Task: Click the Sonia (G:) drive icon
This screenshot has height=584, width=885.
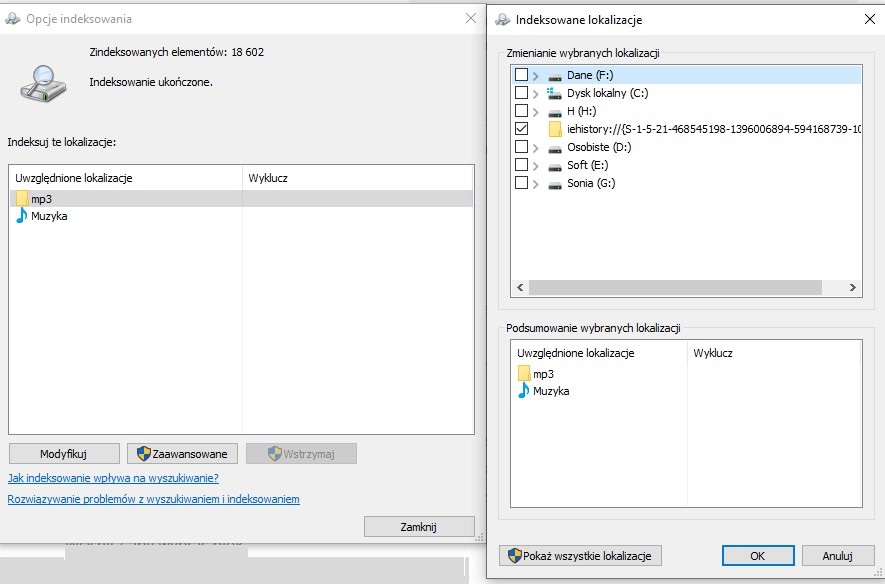Action: click(x=555, y=183)
